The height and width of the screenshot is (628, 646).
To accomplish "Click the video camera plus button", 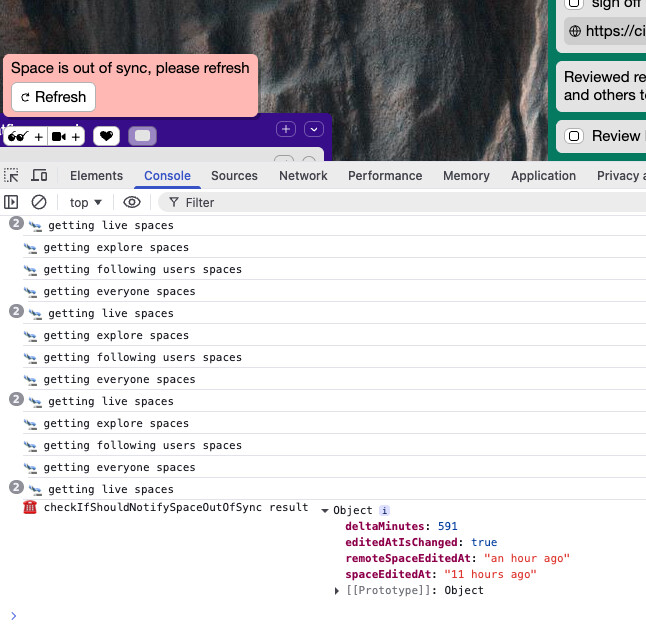I will click(x=66, y=136).
